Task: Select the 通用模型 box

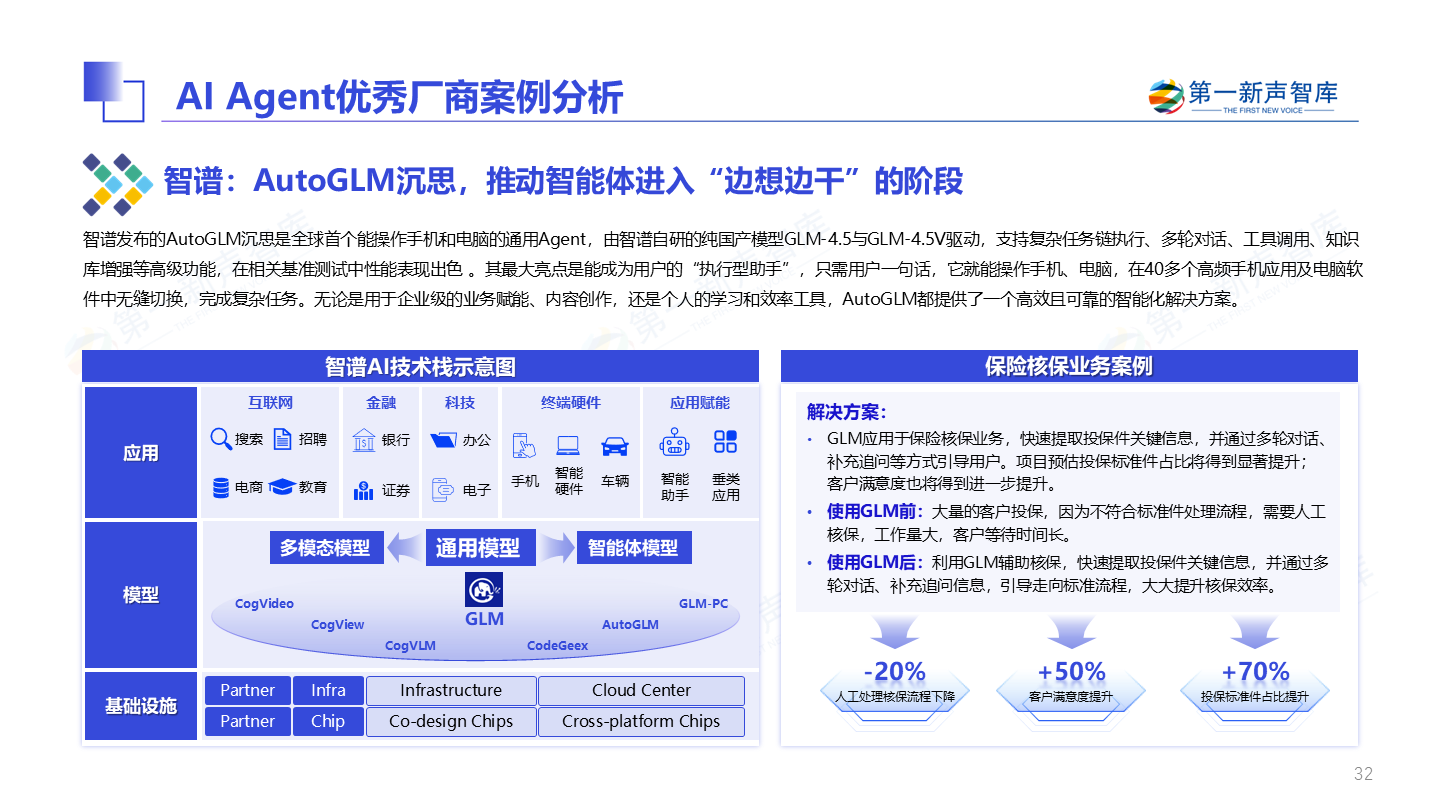Action: pos(478,548)
